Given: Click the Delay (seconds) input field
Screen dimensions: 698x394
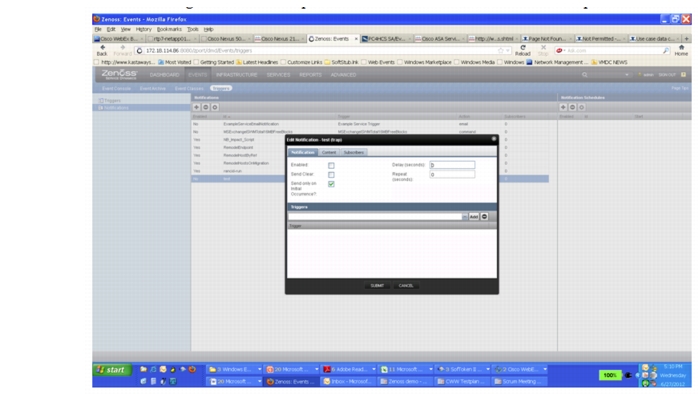Looking at the screenshot, I should [x=452, y=165].
